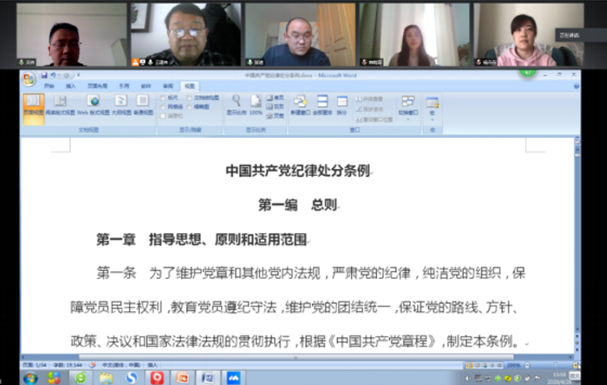
Task: Switch to Web 版式视图 layout view
Action: tap(93, 105)
